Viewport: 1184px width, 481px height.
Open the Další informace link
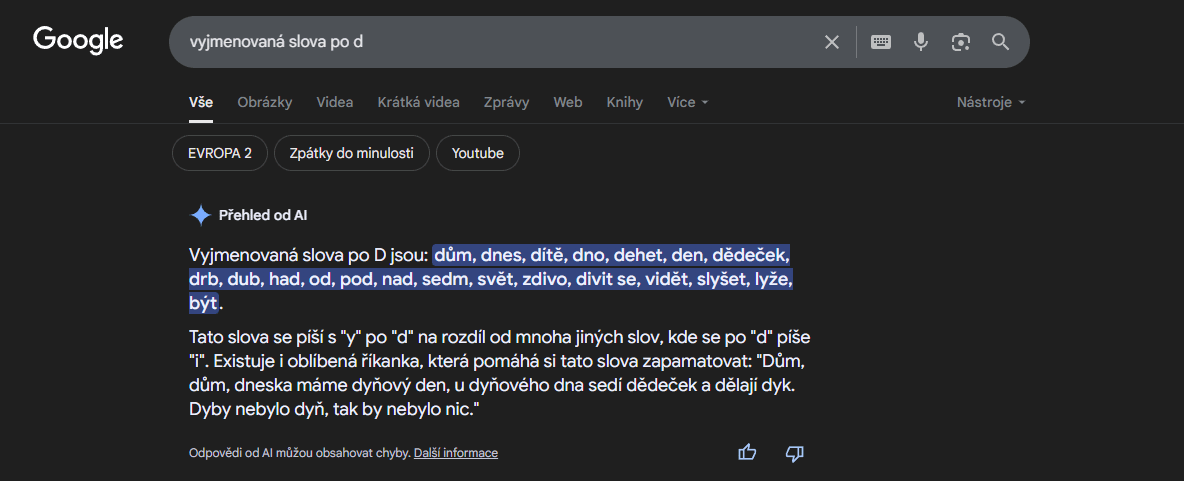pyautogui.click(x=455, y=453)
